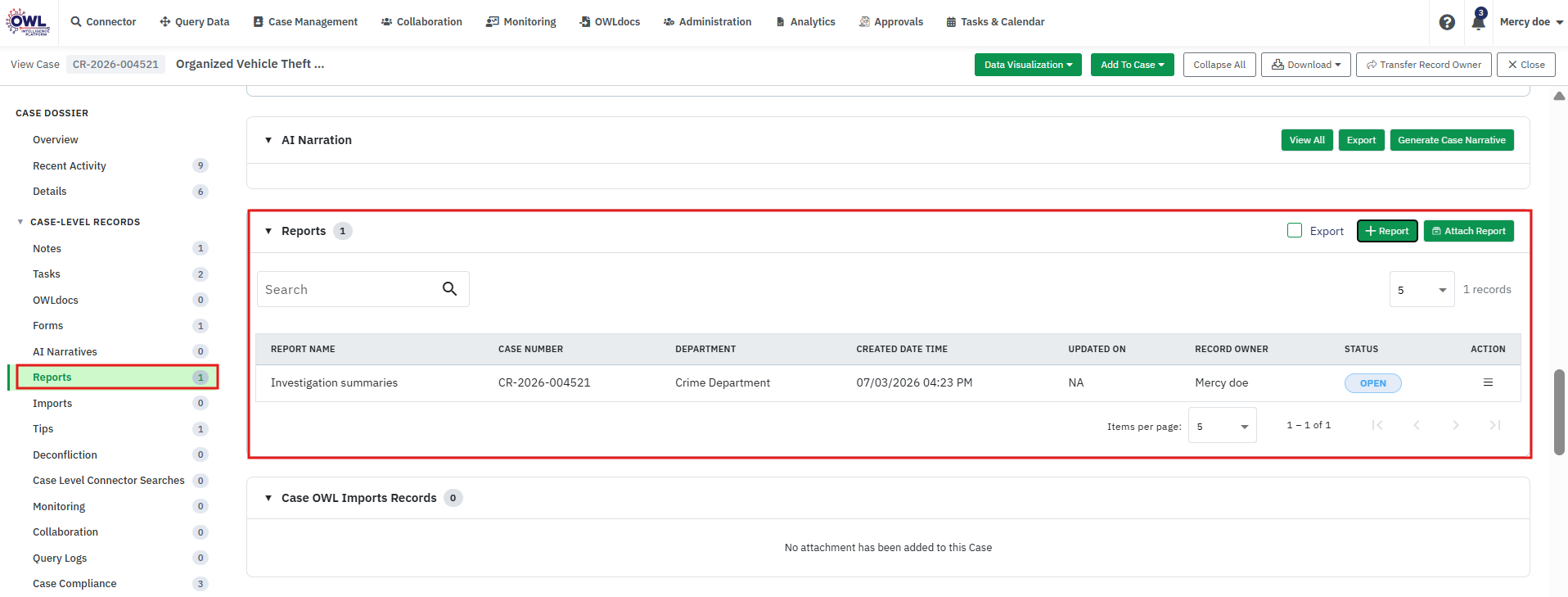Image resolution: width=1568 pixels, height=597 pixels.
Task: Select Notes in sidebar
Action: point(47,248)
